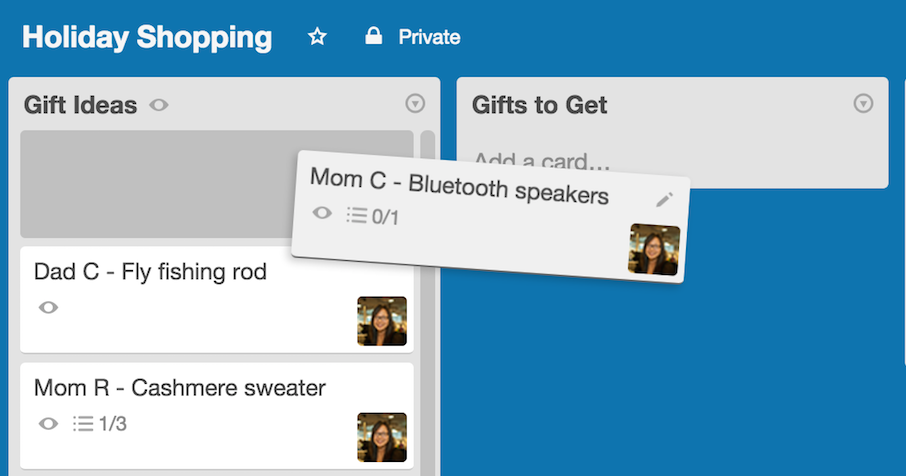Toggle subscribe eye icon next to Gift Ideas title
Screen dimensions: 906x476
click(x=159, y=105)
